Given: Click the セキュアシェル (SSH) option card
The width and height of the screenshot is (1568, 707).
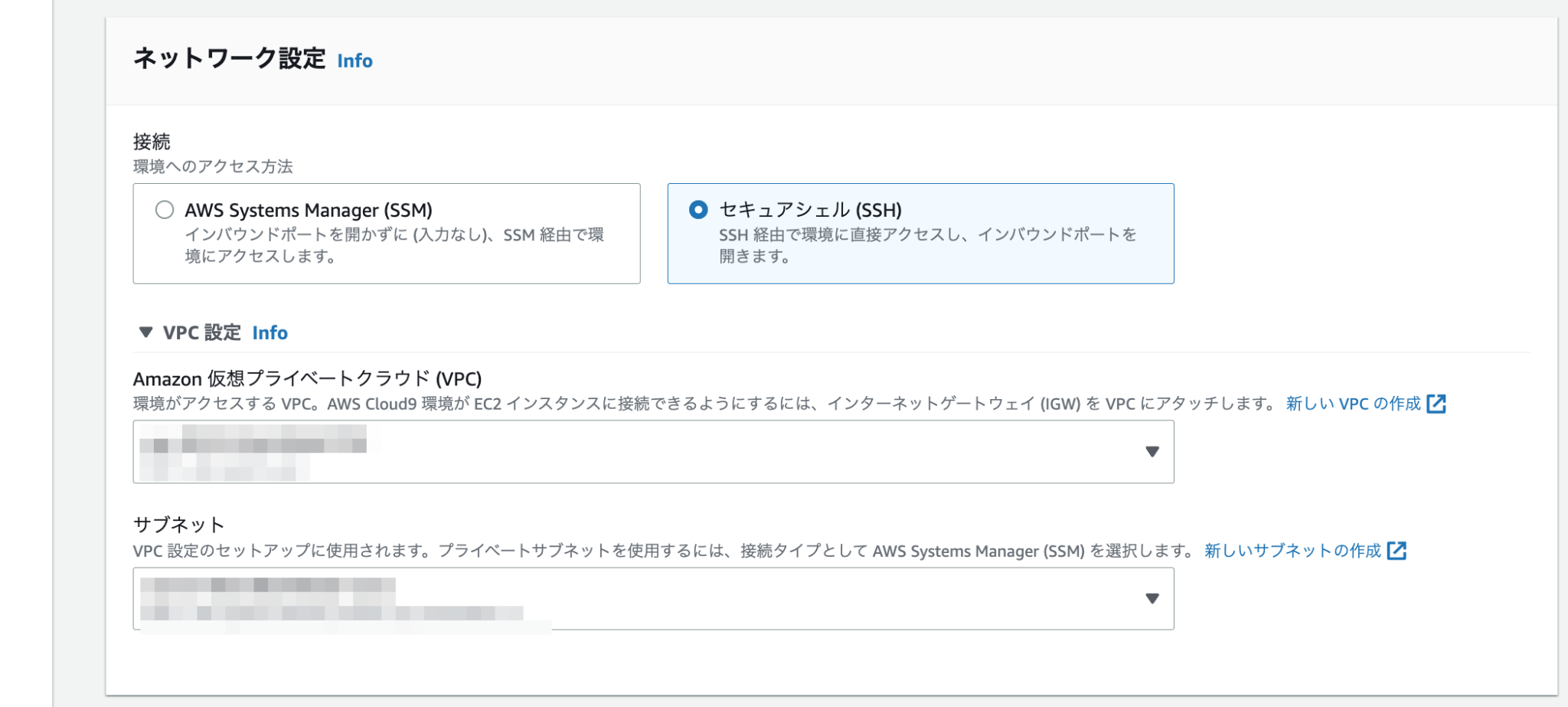Looking at the screenshot, I should coord(919,232).
